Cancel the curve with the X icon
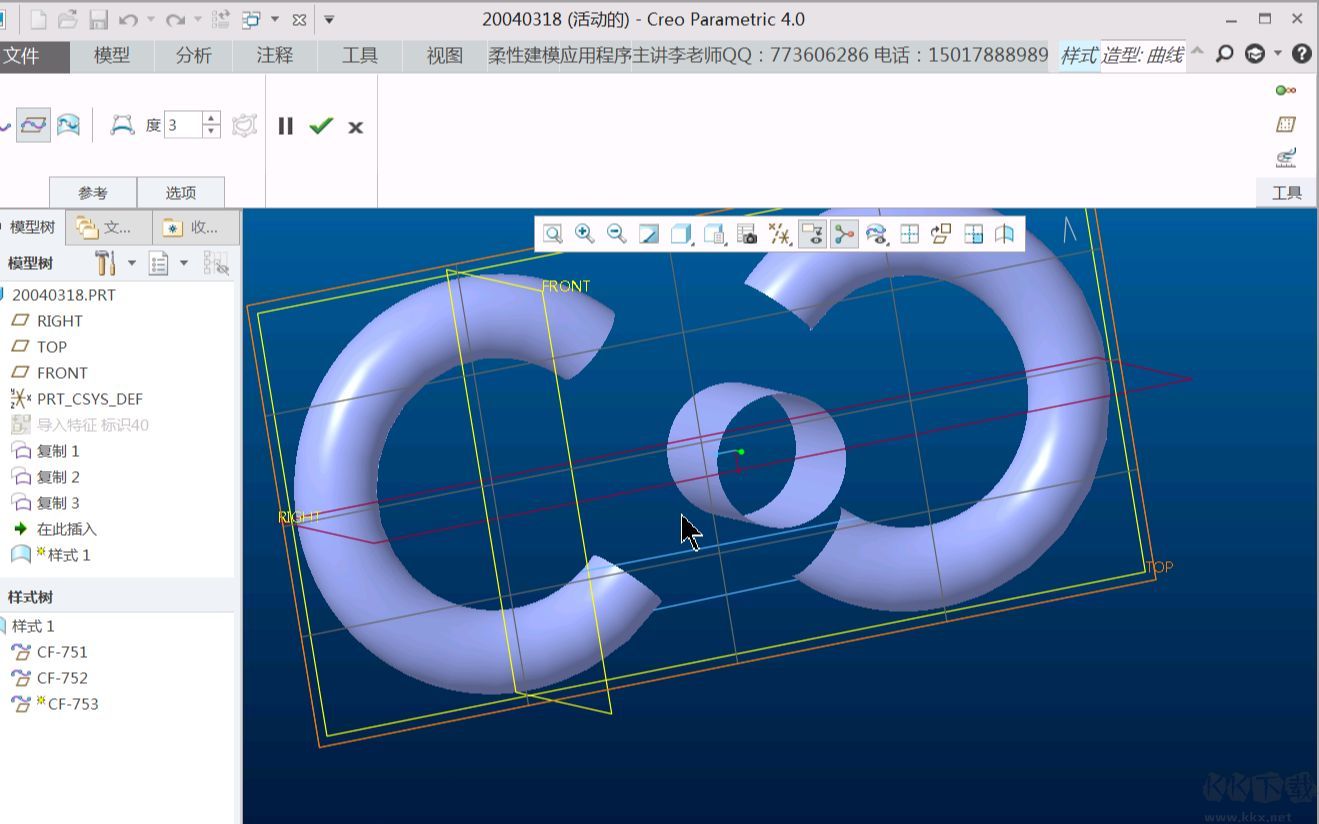This screenshot has height=824, width=1319. [355, 127]
